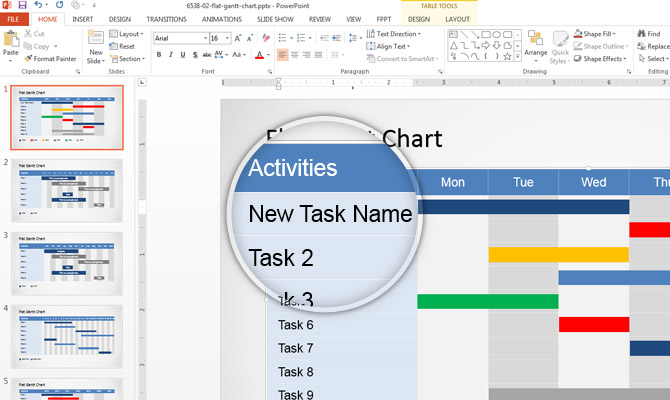
Task: Align text left
Action: coord(282,55)
